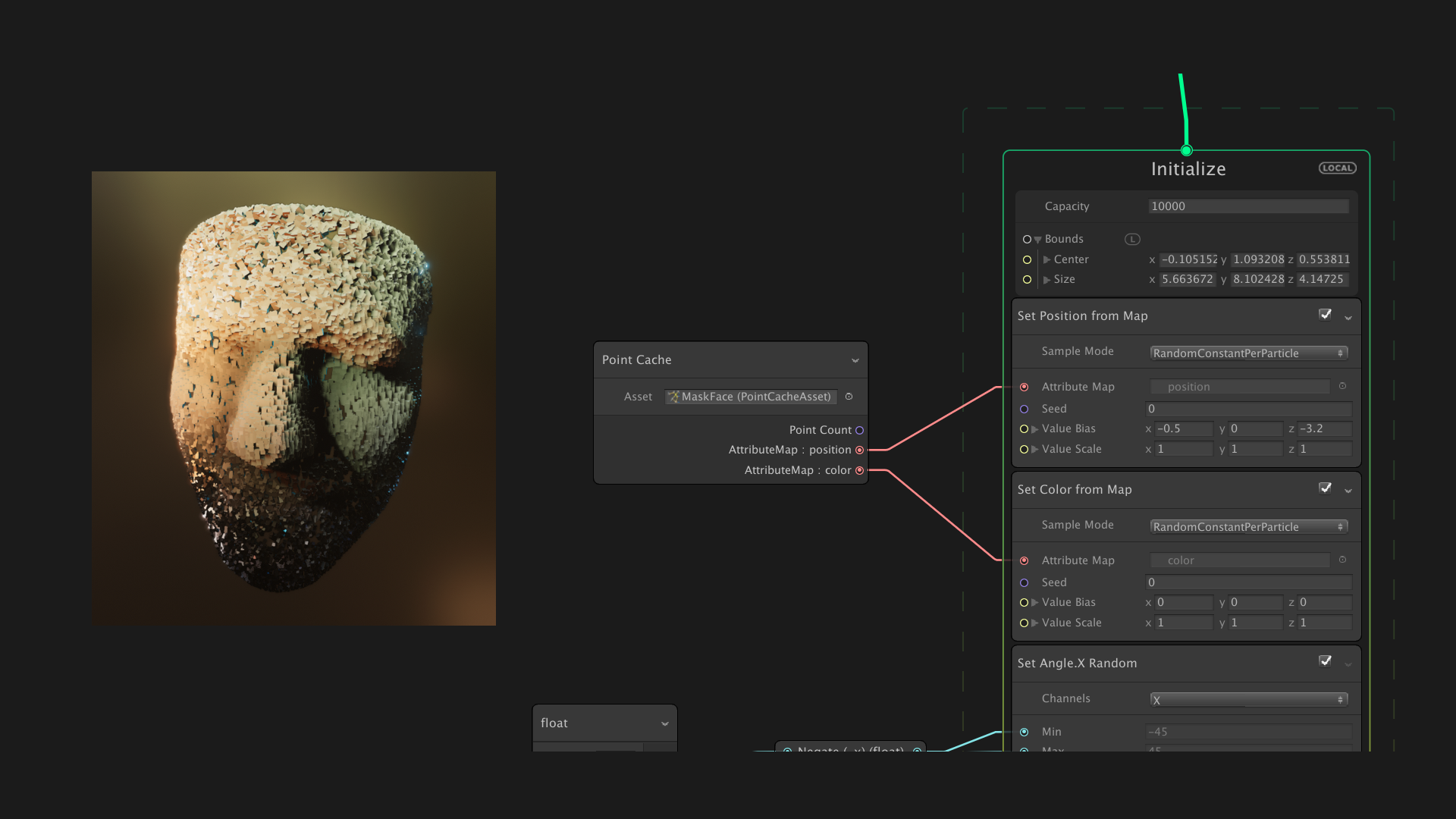Viewport: 1456px width, 819px height.
Task: Click the Size y value field
Action: tap(1258, 280)
